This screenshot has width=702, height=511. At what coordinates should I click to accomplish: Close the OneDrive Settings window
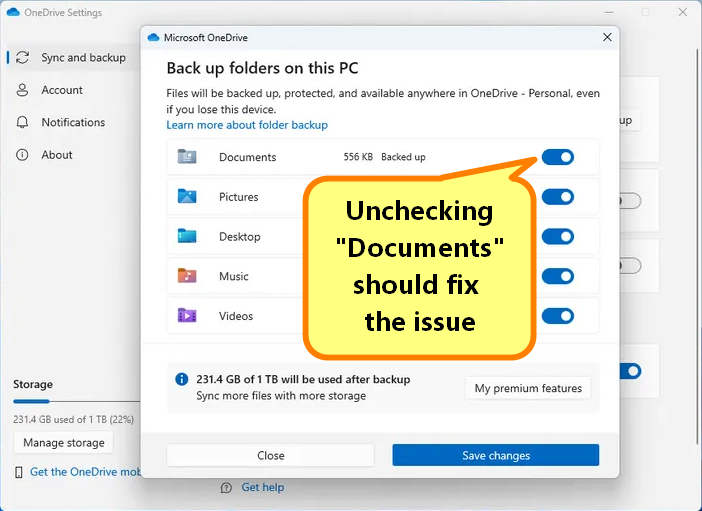pos(682,12)
